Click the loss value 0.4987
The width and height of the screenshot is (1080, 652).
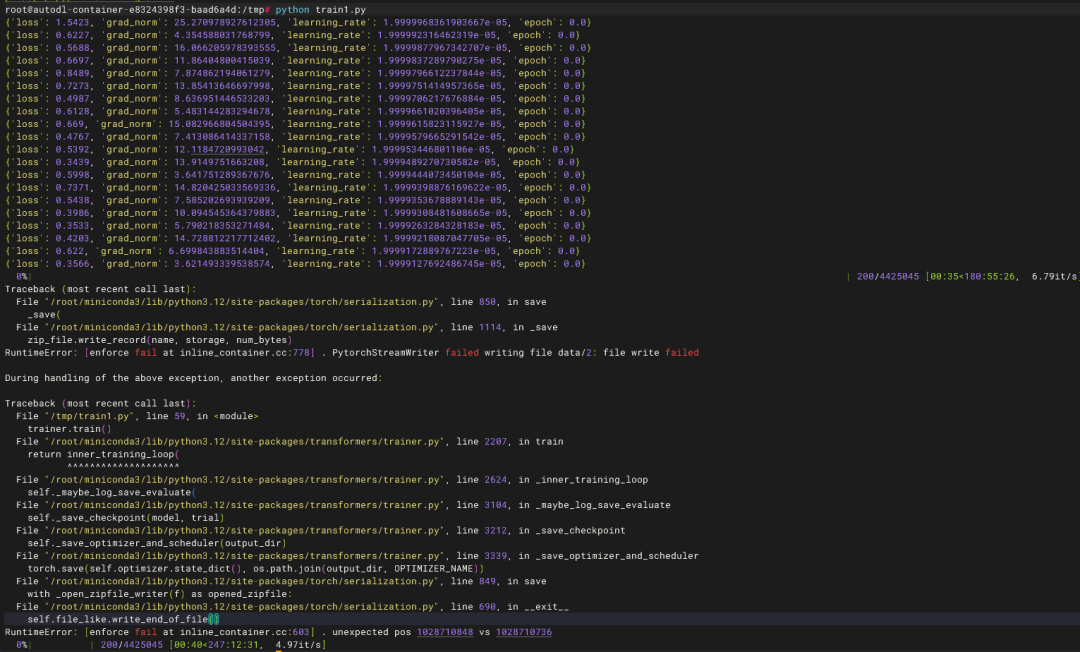pos(72,98)
